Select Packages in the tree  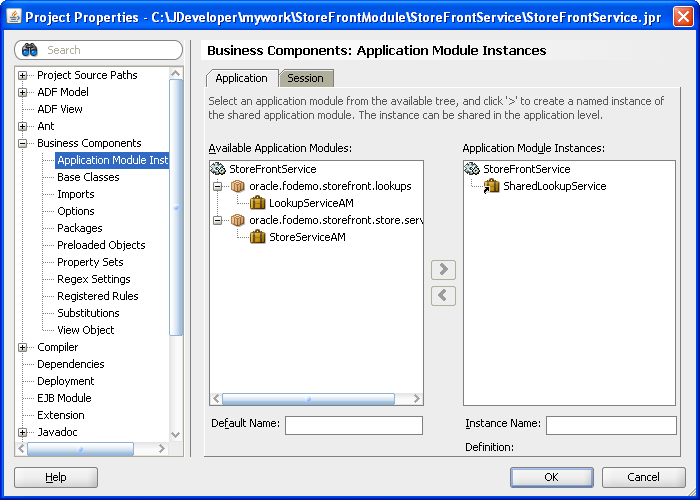point(80,228)
